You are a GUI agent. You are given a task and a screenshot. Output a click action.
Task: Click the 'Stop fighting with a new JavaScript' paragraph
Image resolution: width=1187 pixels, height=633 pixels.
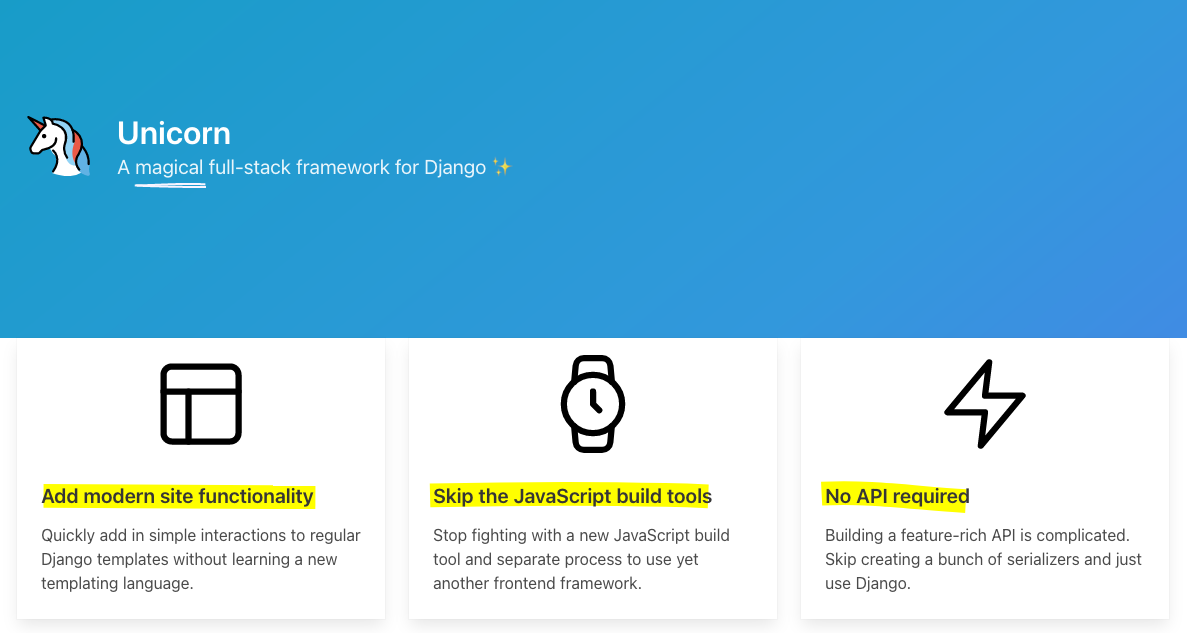coord(581,560)
